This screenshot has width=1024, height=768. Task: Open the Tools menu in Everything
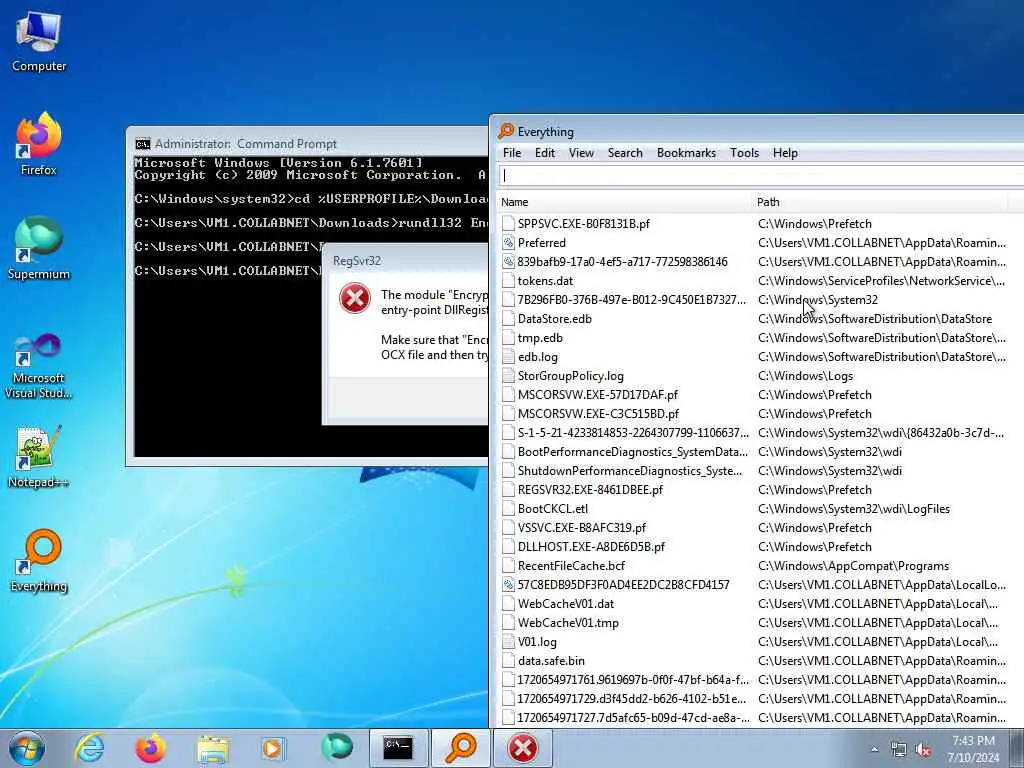click(x=744, y=153)
